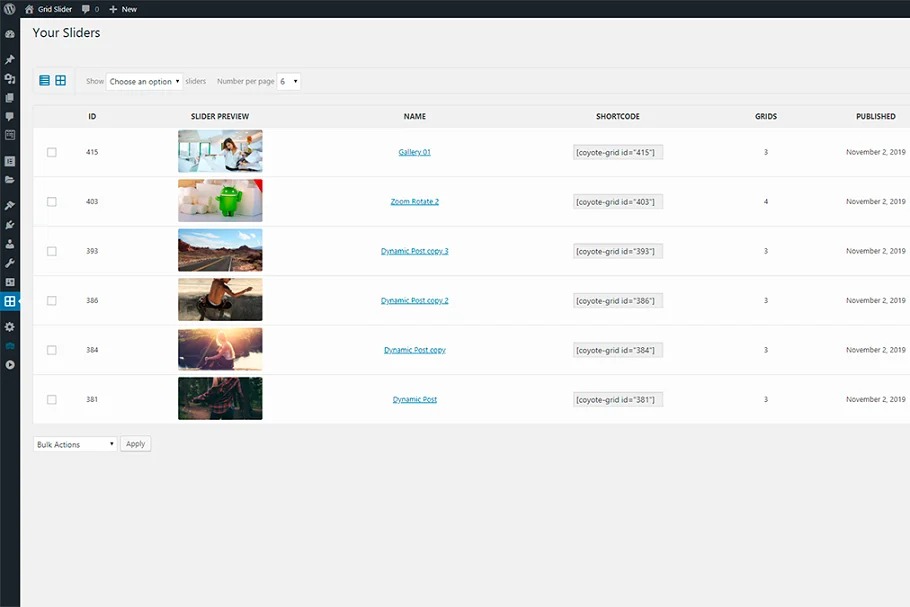Viewport: 910px width, 607px height.
Task: Open the Dashboard sidebar icon
Action: (x=10, y=34)
